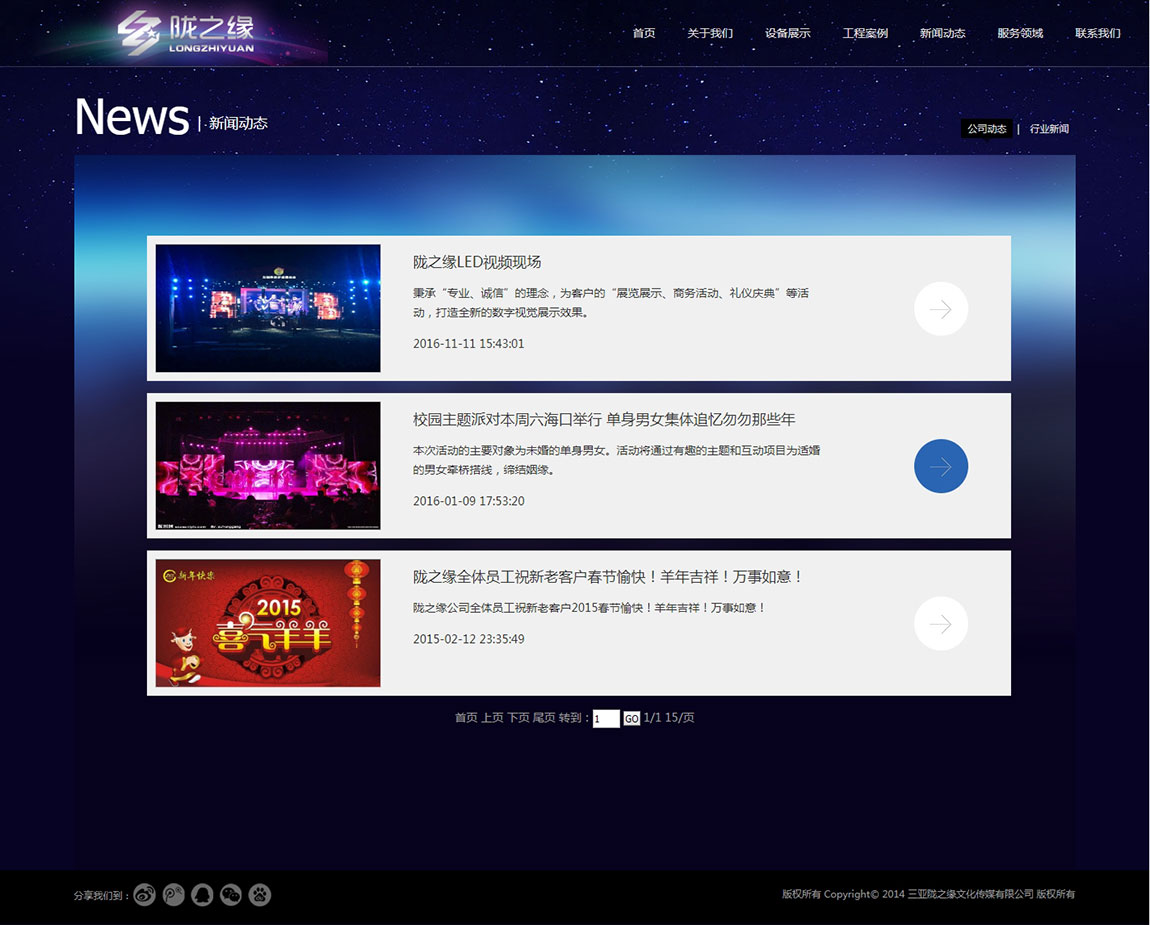Switch to the 行业新闻 tab

coord(1049,129)
